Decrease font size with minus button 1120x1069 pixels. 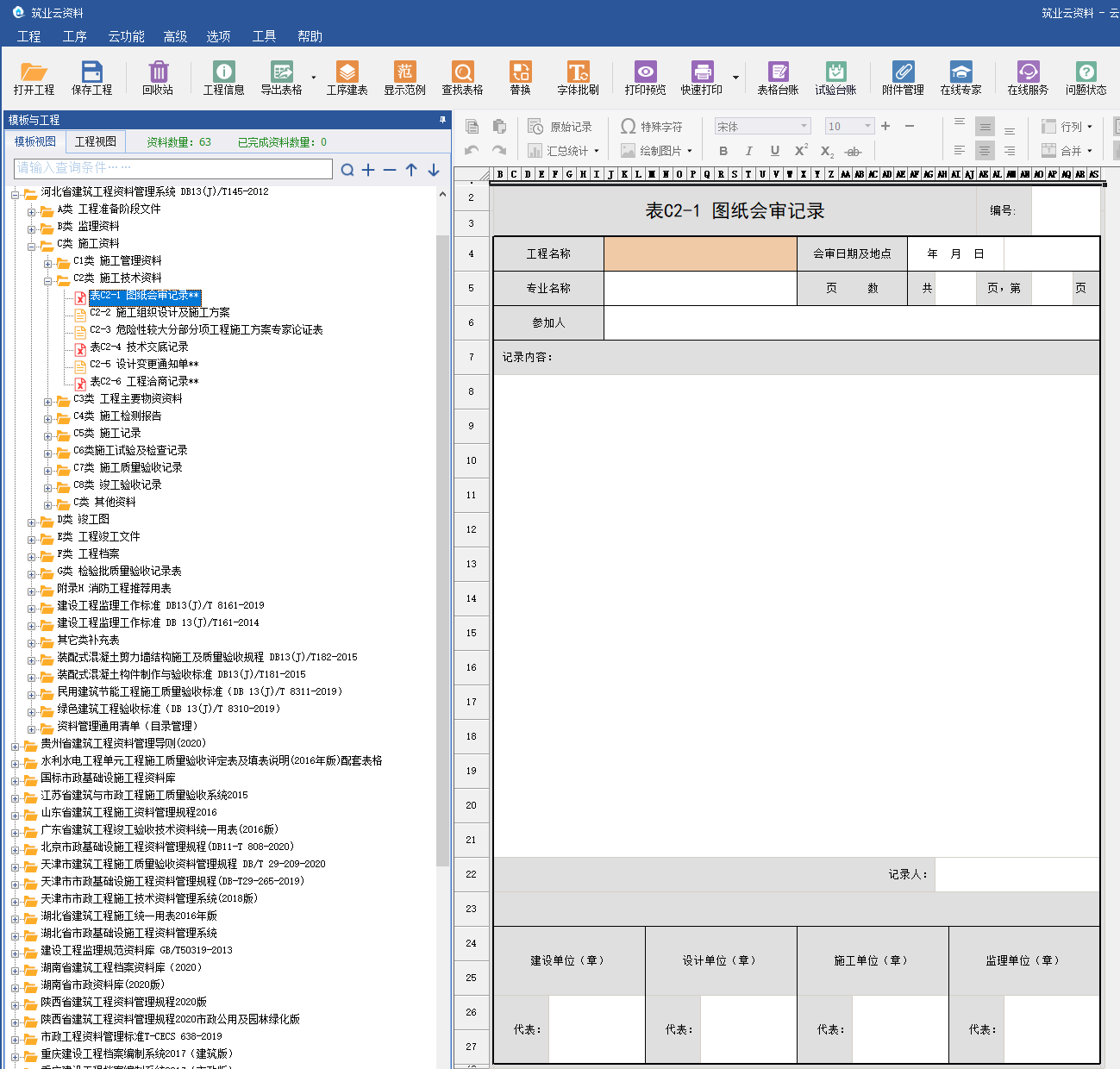910,126
